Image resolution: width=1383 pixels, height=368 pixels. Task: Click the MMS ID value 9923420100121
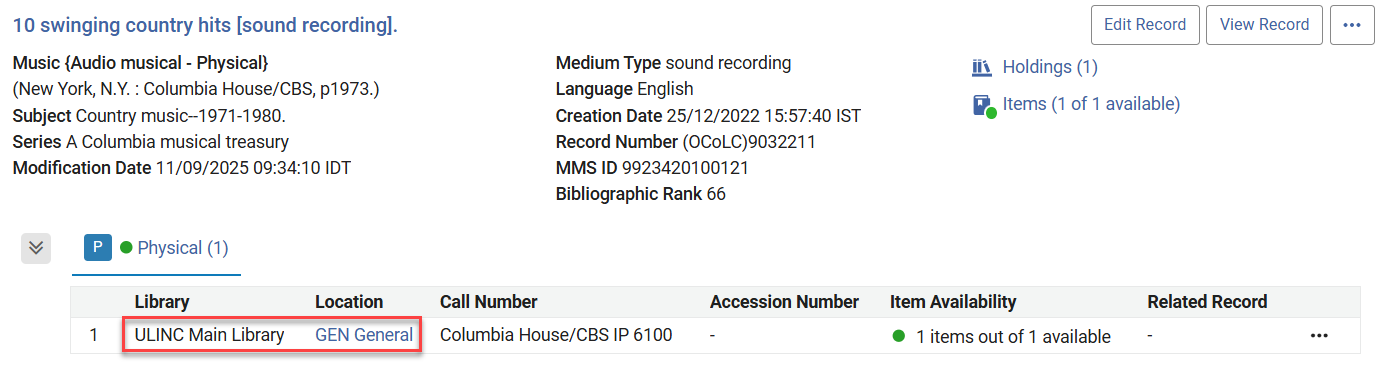coord(685,168)
